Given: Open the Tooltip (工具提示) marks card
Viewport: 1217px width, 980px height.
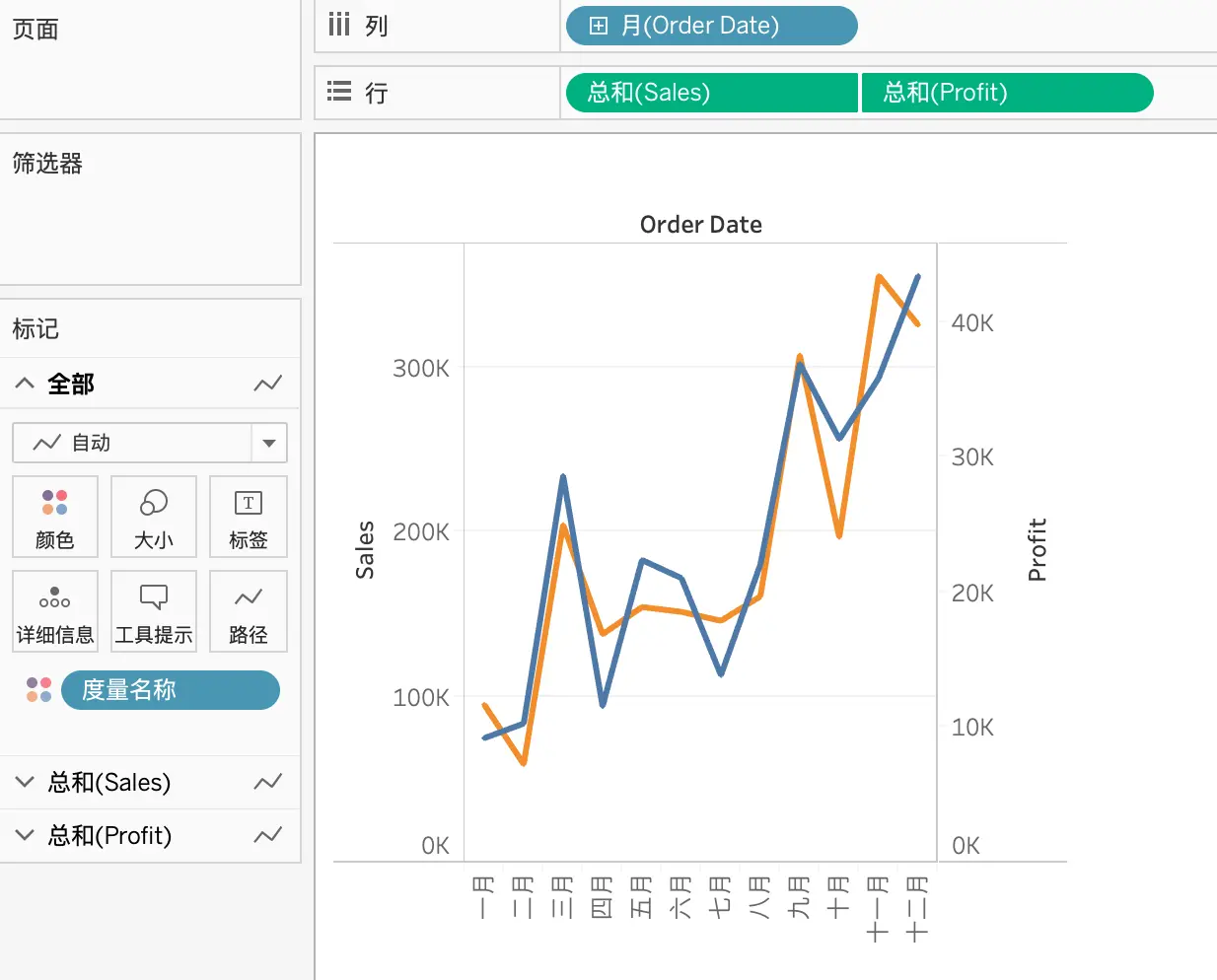Looking at the screenshot, I should [154, 611].
